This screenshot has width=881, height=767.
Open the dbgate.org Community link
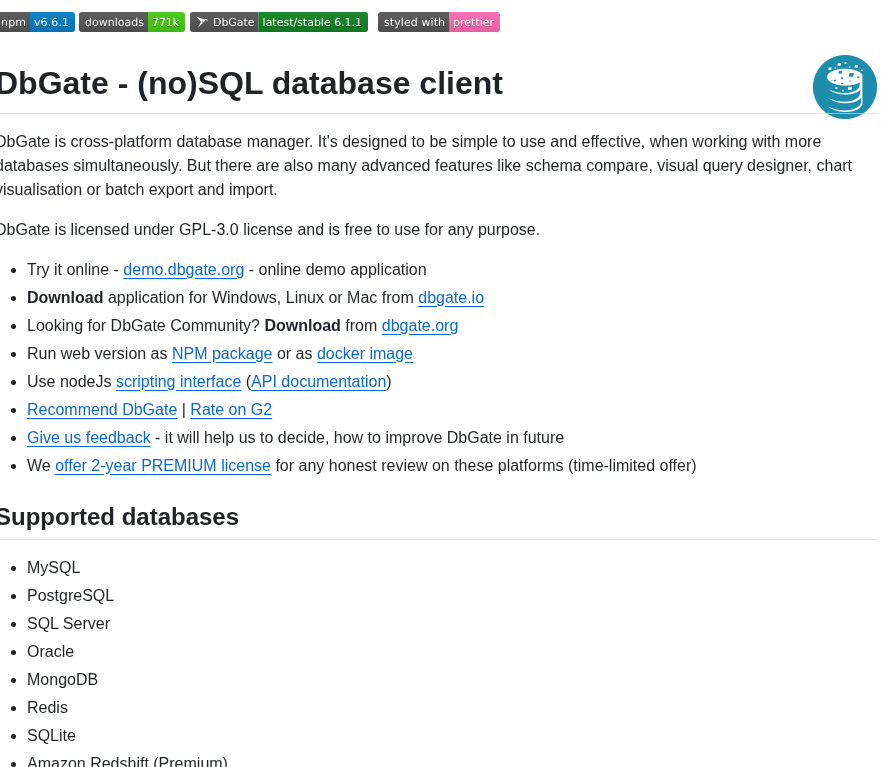(420, 326)
